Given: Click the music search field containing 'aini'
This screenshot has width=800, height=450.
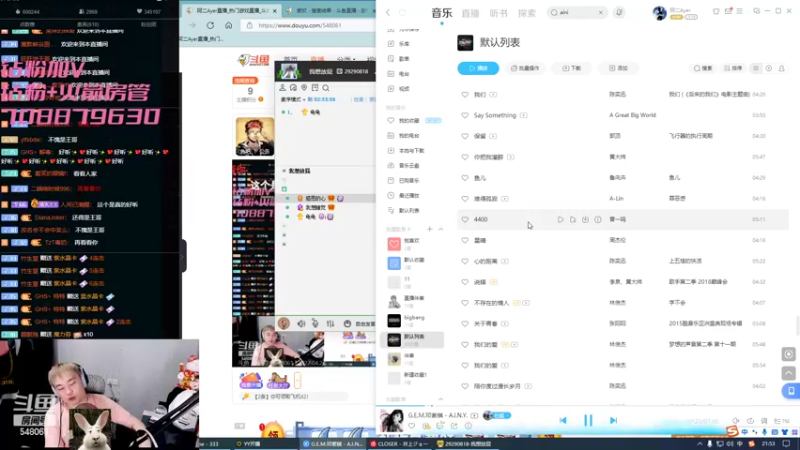Looking at the screenshot, I should point(576,12).
